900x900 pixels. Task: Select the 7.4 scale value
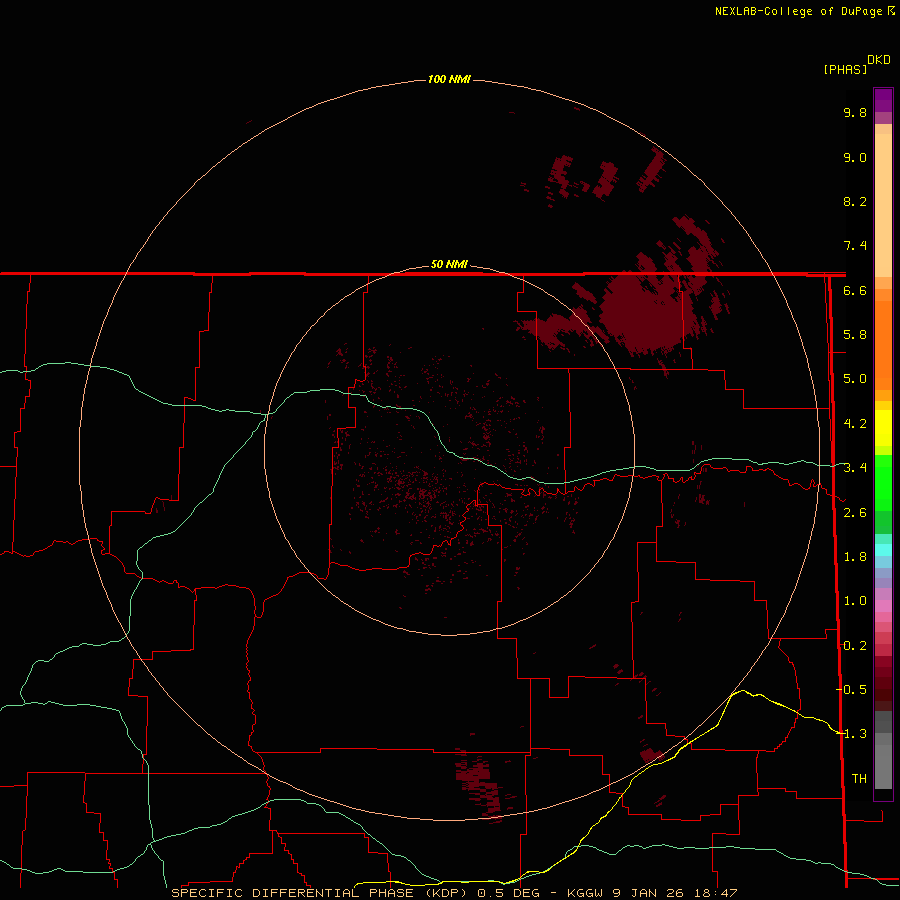855,246
